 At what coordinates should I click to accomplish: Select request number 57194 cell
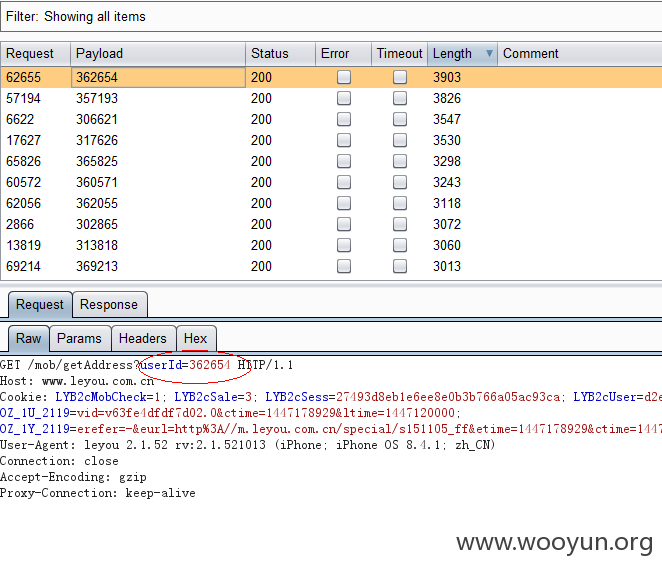click(35, 98)
